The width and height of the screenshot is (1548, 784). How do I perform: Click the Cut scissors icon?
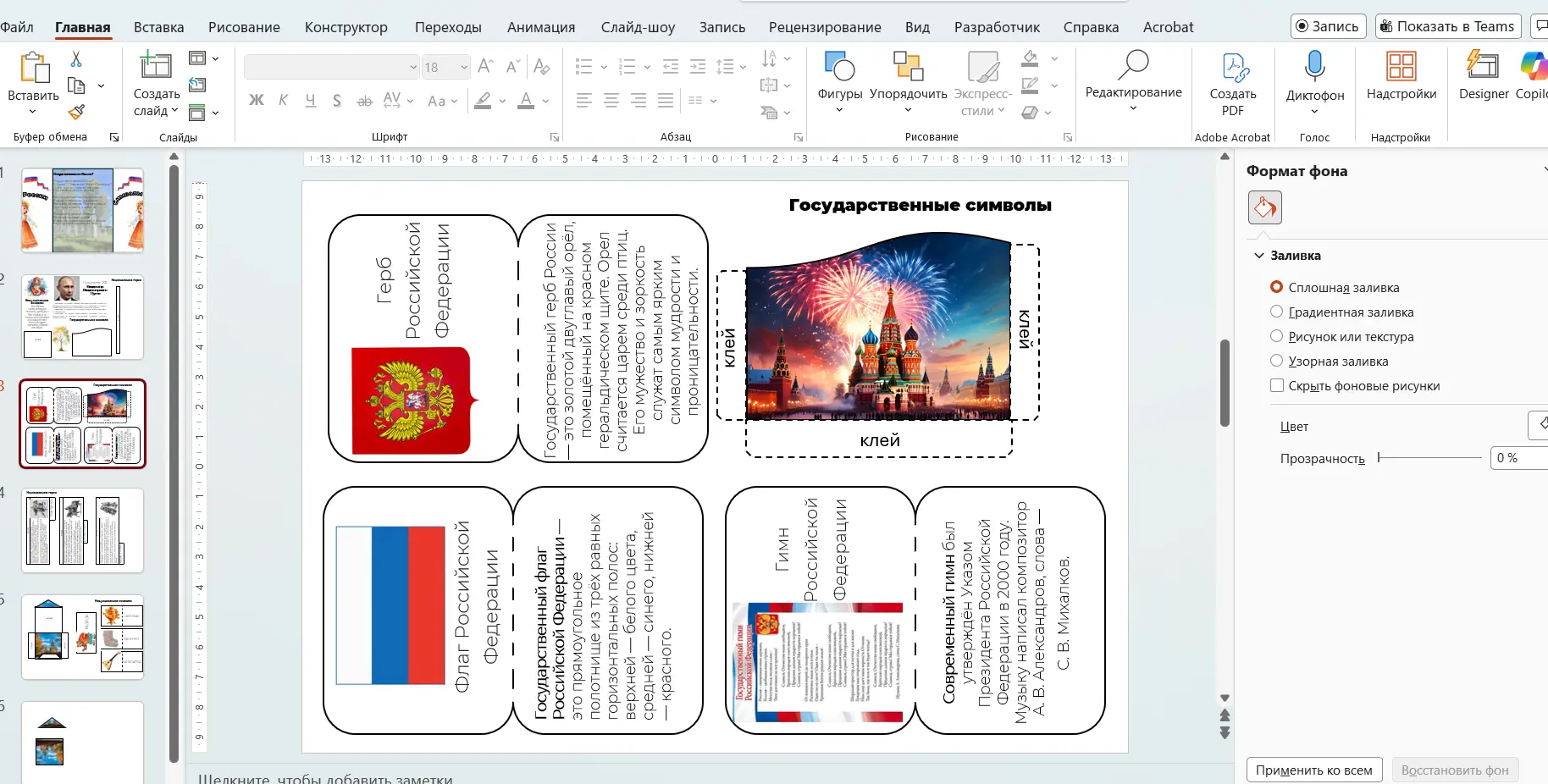click(x=76, y=58)
